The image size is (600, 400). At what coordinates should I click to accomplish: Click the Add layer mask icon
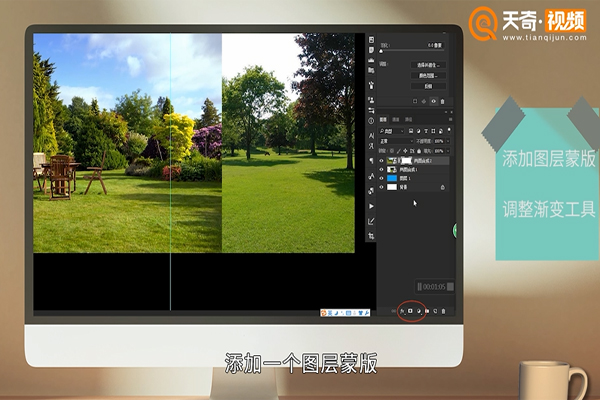pyautogui.click(x=409, y=311)
